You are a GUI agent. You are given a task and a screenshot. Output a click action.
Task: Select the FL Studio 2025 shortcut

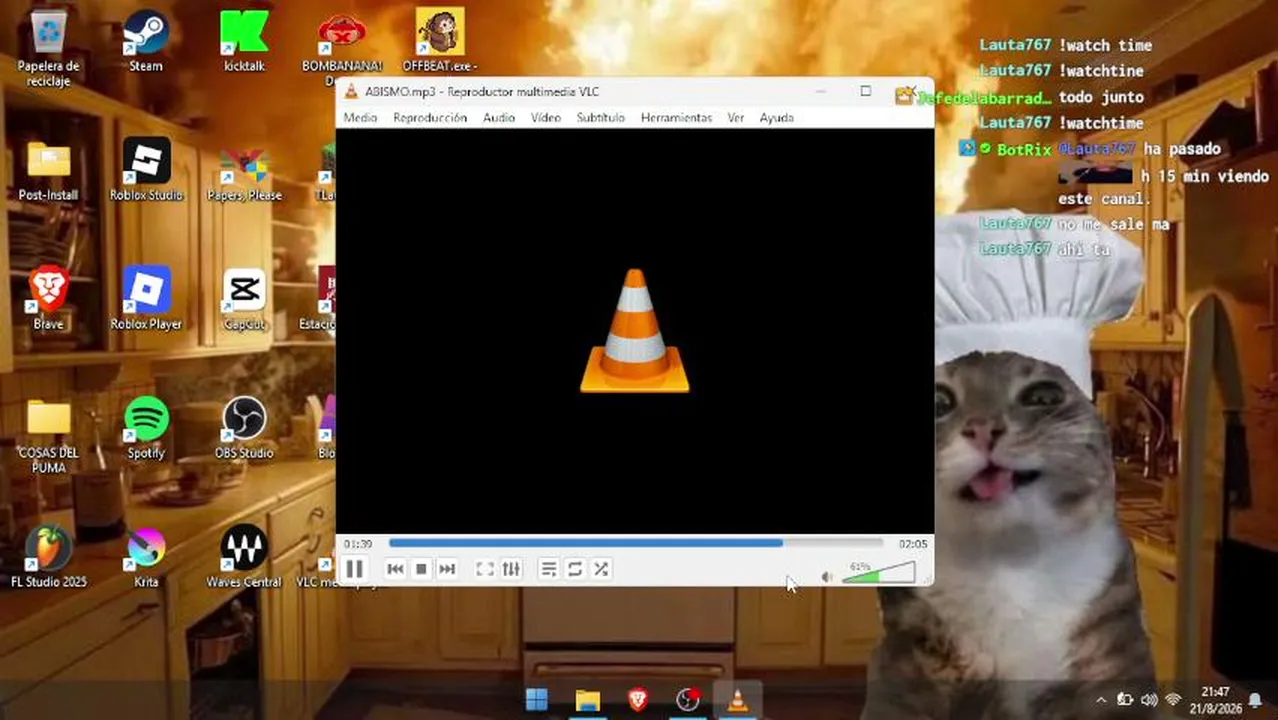pyautogui.click(x=48, y=557)
